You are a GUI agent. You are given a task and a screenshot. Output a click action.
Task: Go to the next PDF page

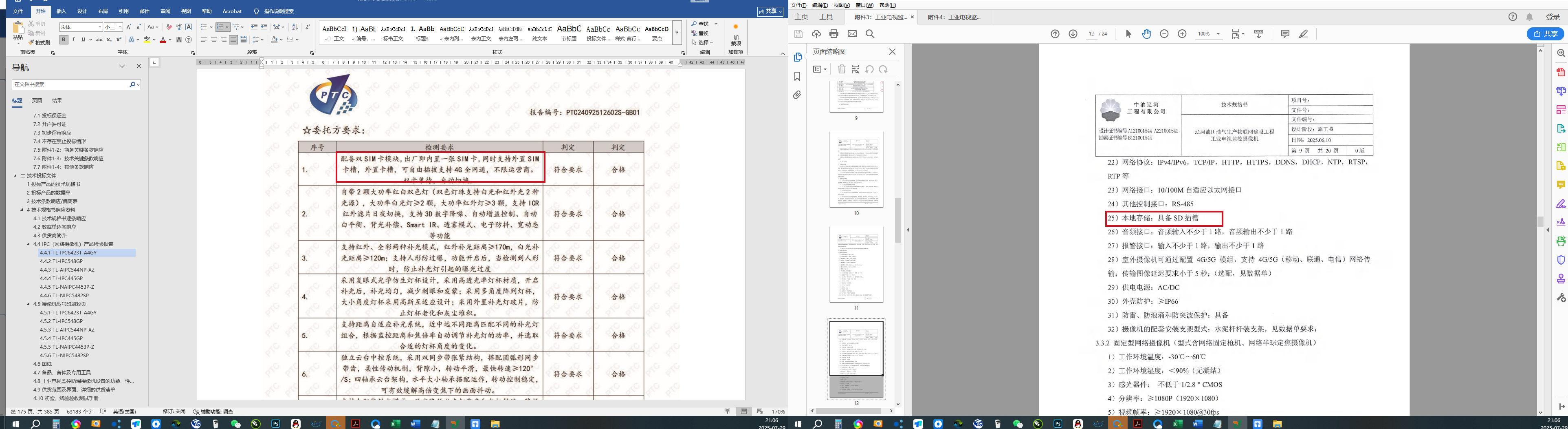[1073, 34]
